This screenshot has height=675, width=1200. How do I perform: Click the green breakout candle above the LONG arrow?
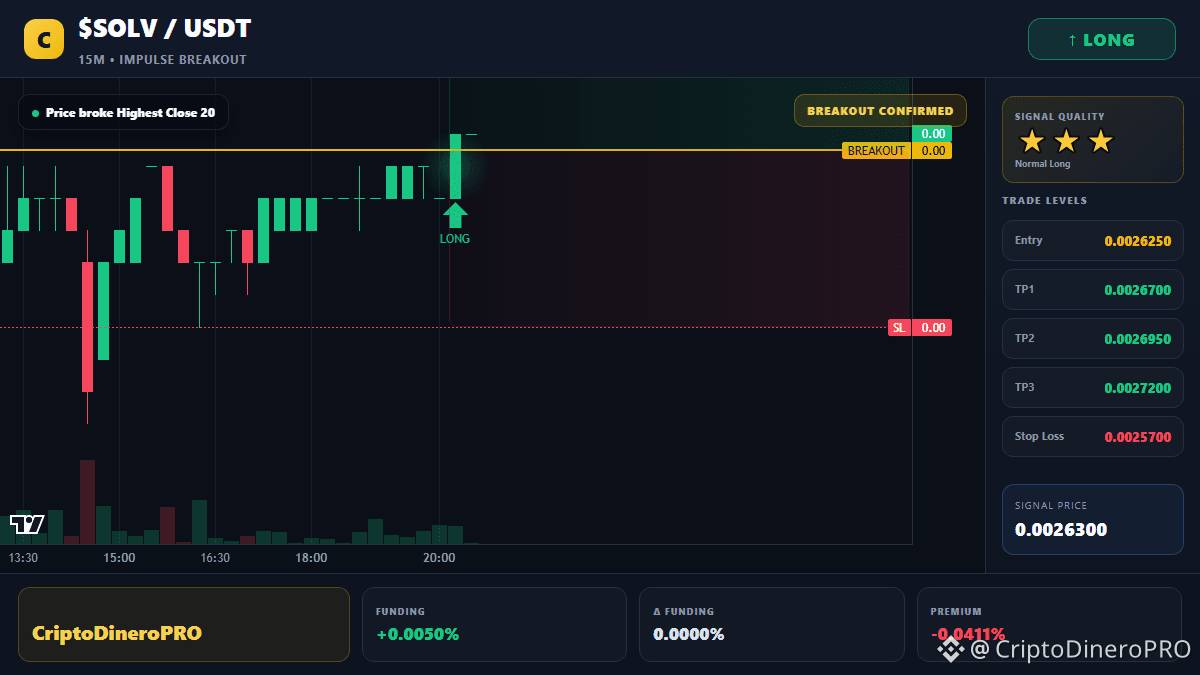455,167
